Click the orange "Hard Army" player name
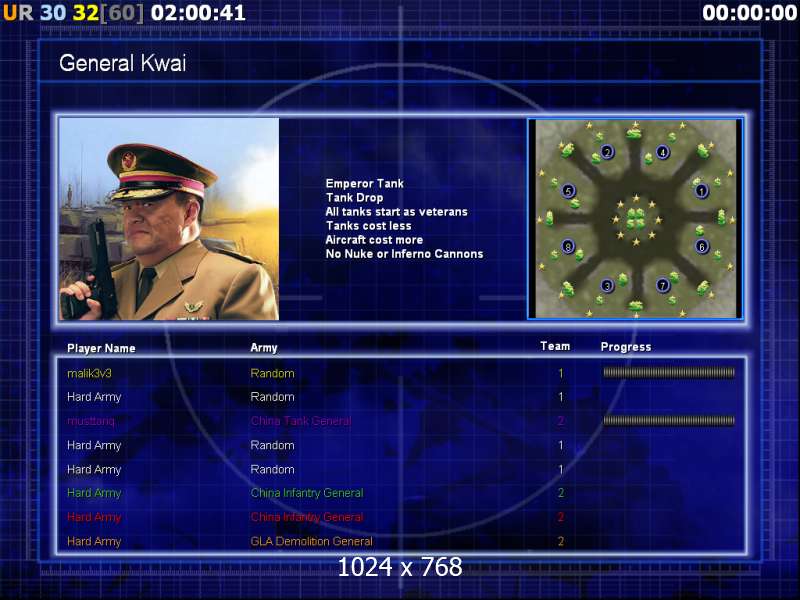 coord(94,541)
